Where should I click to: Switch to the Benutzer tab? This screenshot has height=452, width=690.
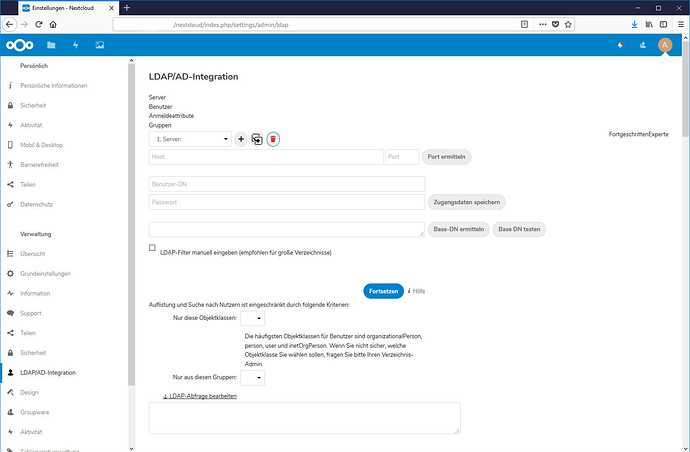coord(160,105)
